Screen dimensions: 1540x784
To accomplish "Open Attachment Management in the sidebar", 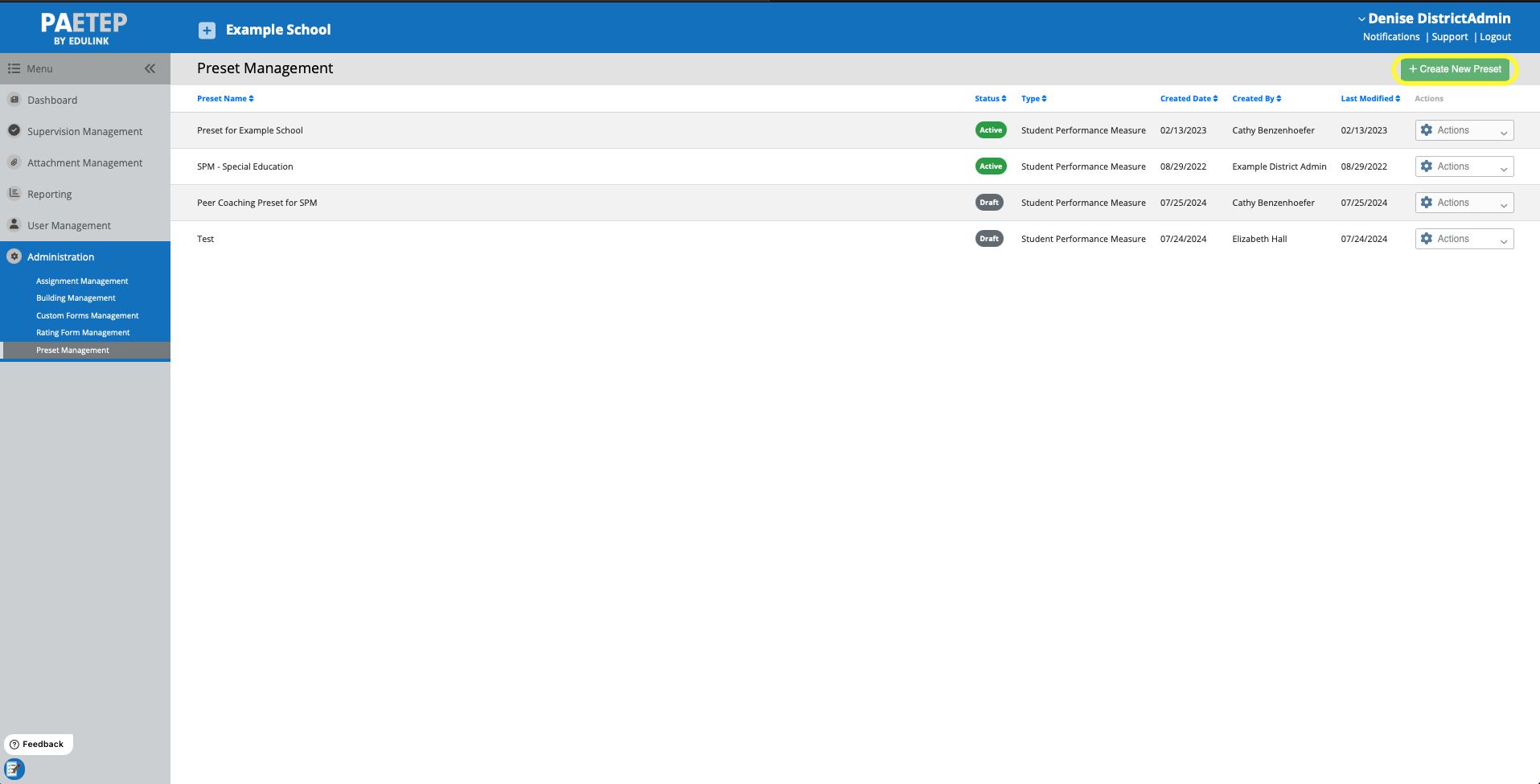I will click(x=84, y=163).
